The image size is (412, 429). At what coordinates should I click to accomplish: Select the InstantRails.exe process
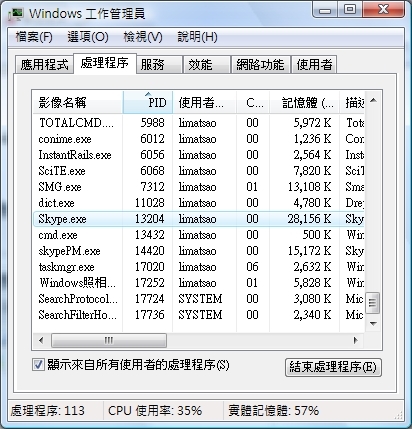[199, 155]
